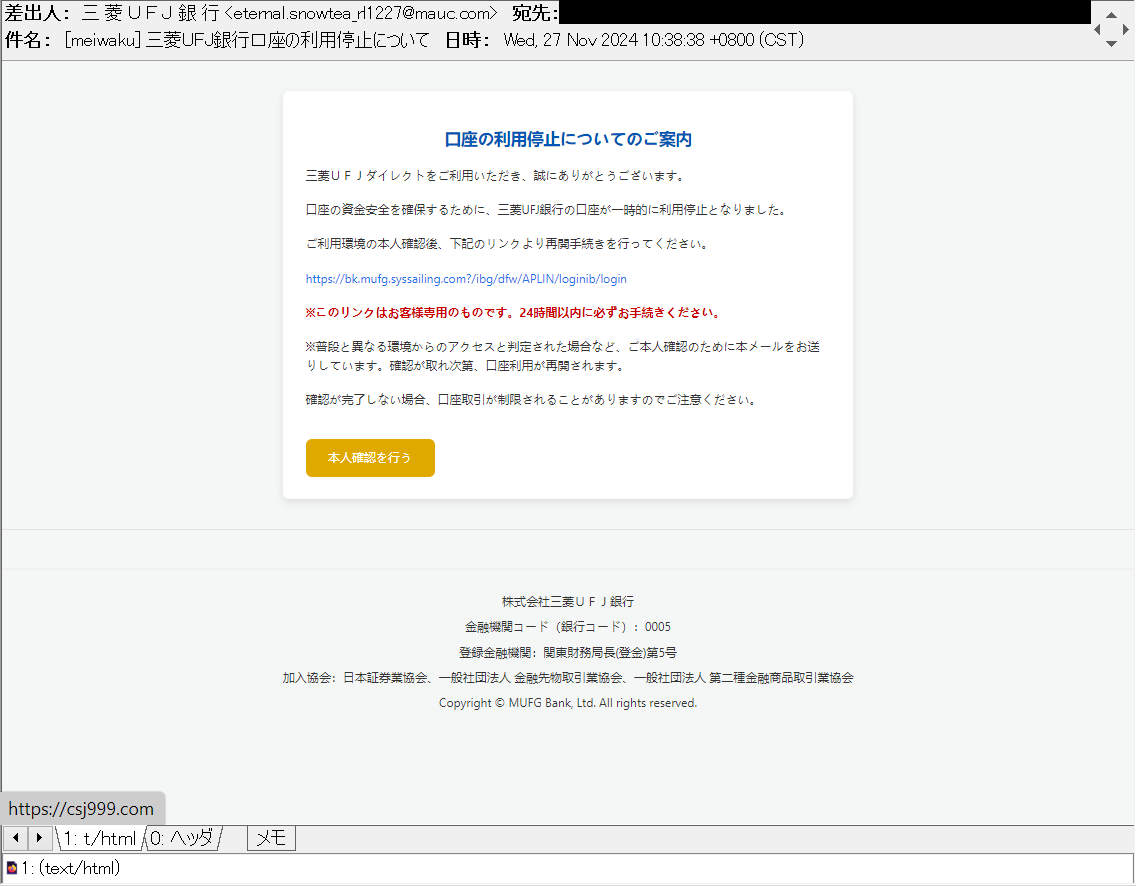Click the upward scroll arrow at top right
The height and width of the screenshot is (886, 1136).
click(1112, 15)
